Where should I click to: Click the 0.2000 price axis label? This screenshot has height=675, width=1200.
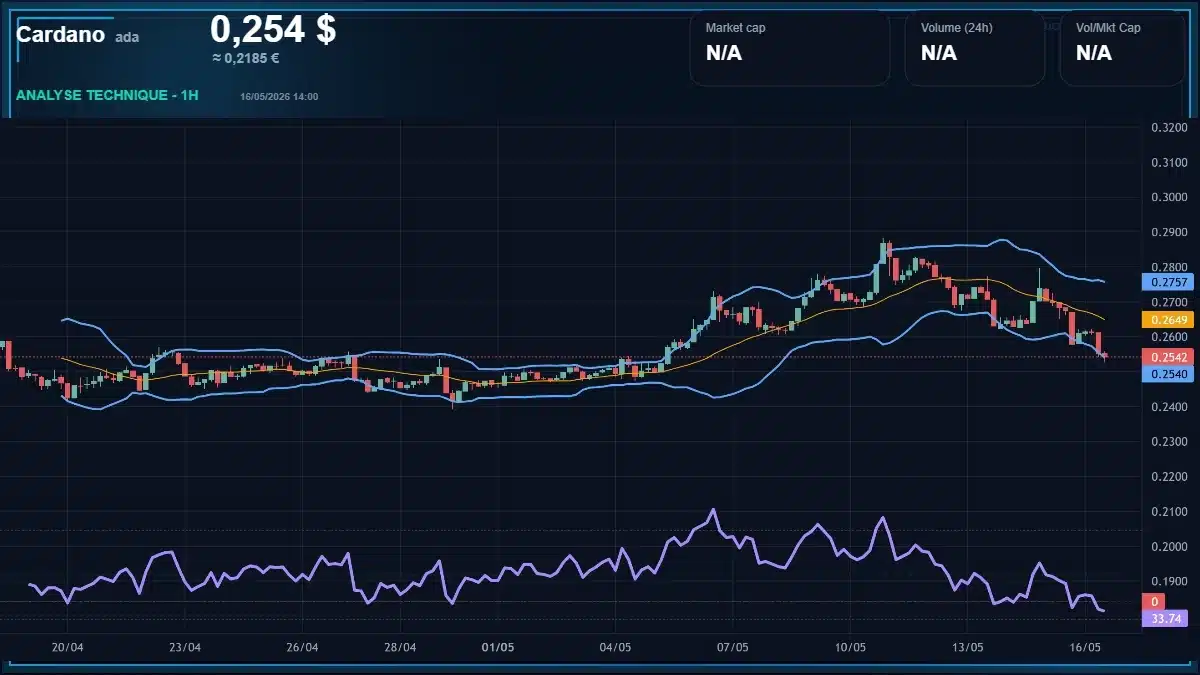pos(1169,547)
